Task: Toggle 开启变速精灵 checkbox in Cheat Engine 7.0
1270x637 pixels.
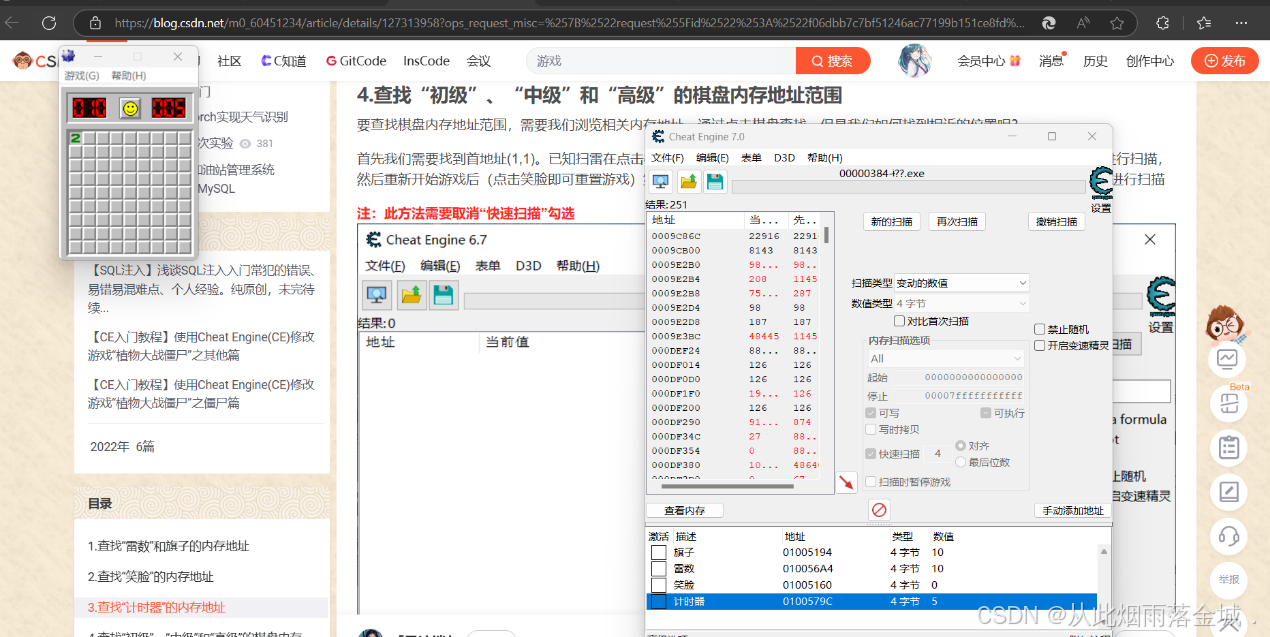Action: pos(1039,345)
